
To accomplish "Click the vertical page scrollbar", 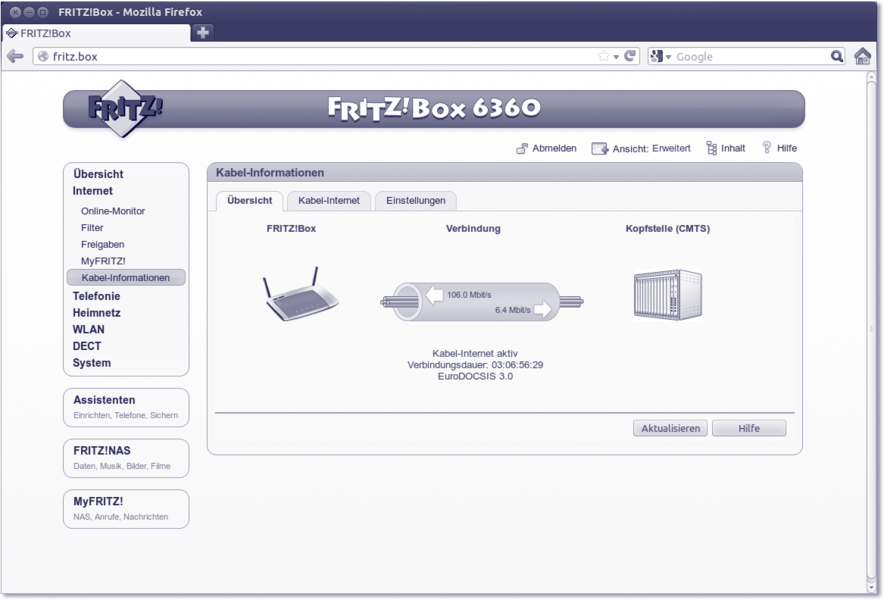I will pos(871,330).
